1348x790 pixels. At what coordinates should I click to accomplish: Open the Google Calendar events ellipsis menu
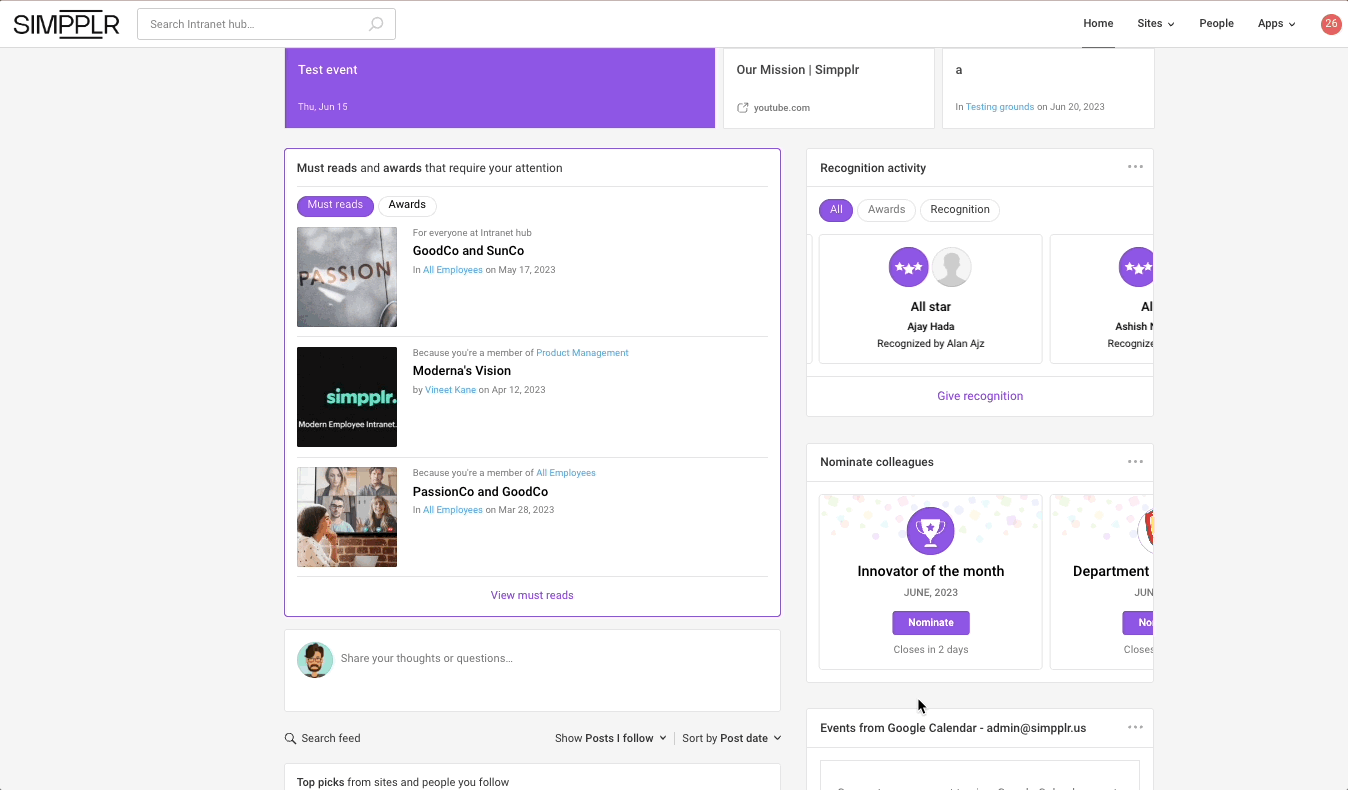(1135, 727)
